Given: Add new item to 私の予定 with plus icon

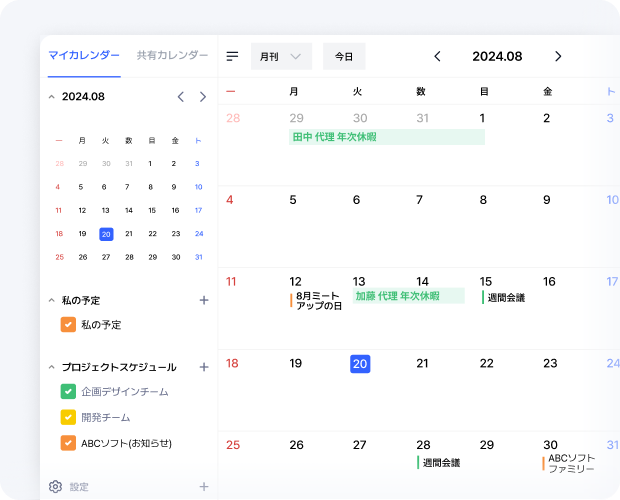Looking at the screenshot, I should 204,300.
